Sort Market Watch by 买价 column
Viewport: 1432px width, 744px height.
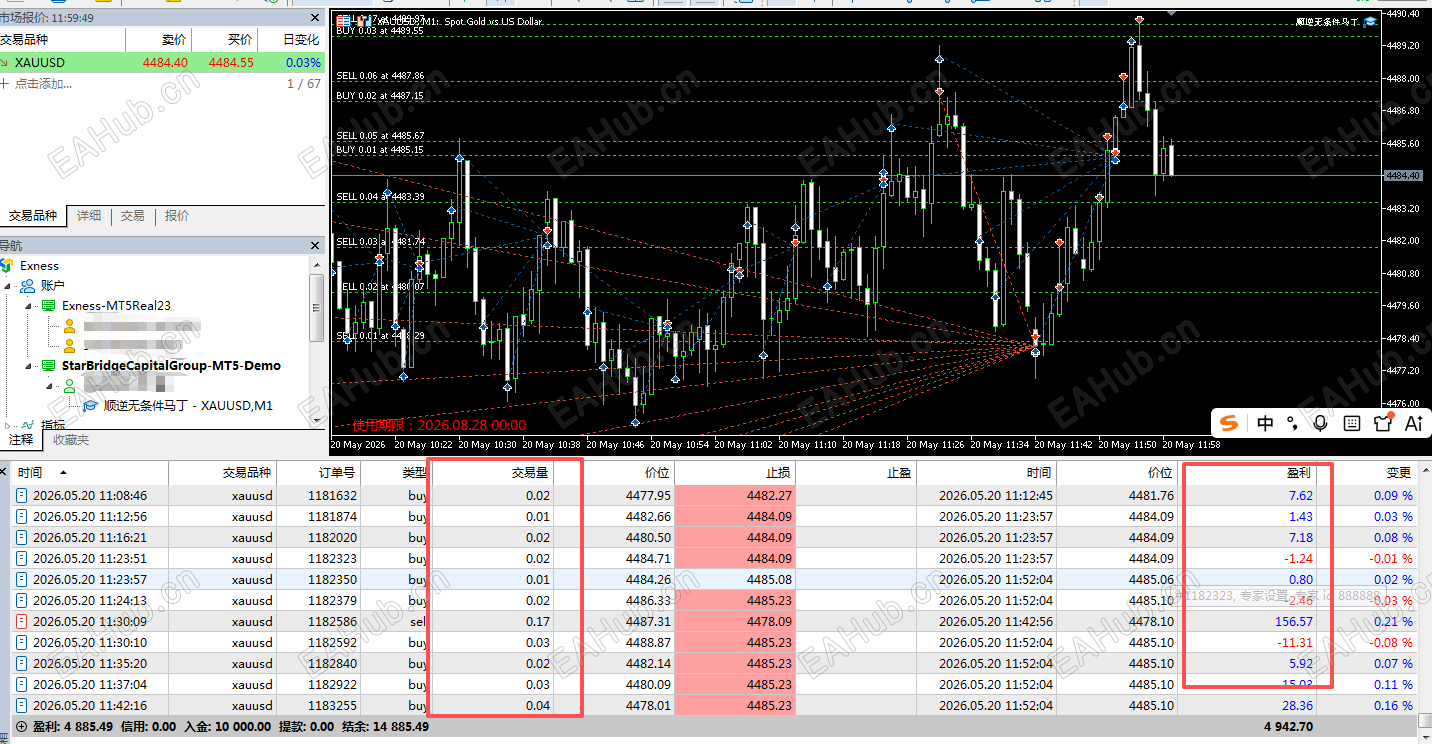point(240,40)
